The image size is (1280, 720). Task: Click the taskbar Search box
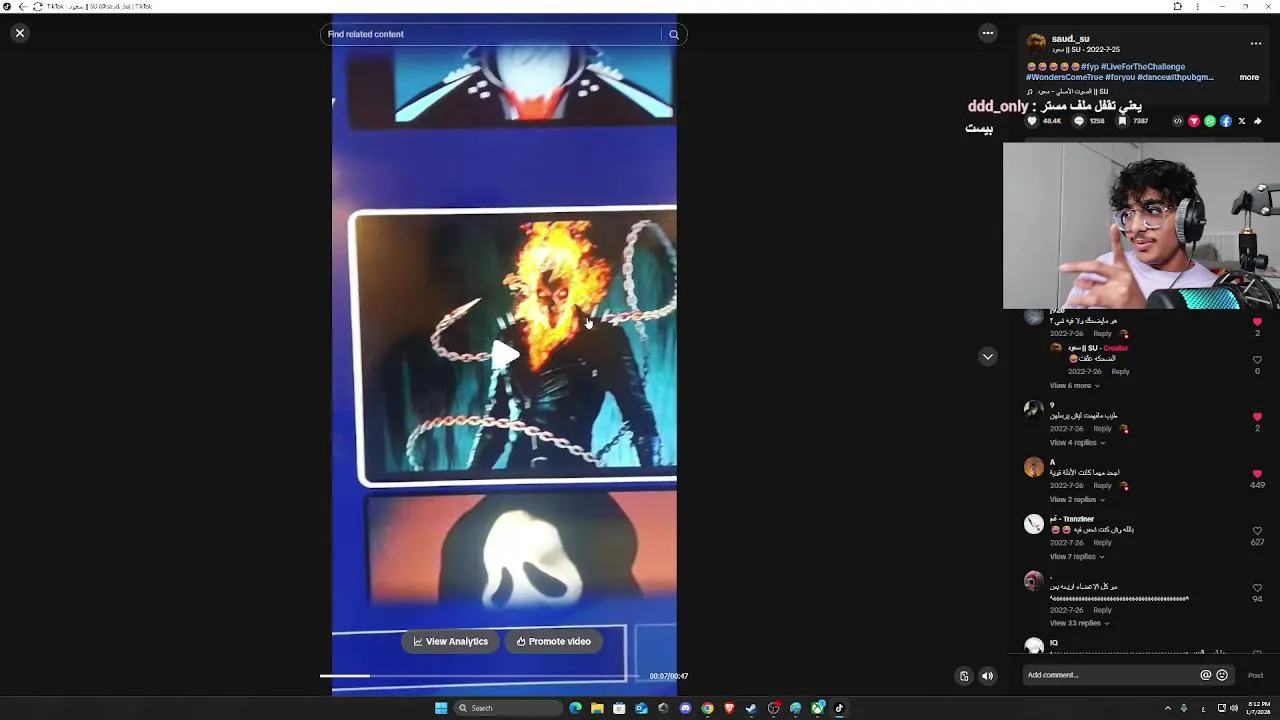click(507, 708)
